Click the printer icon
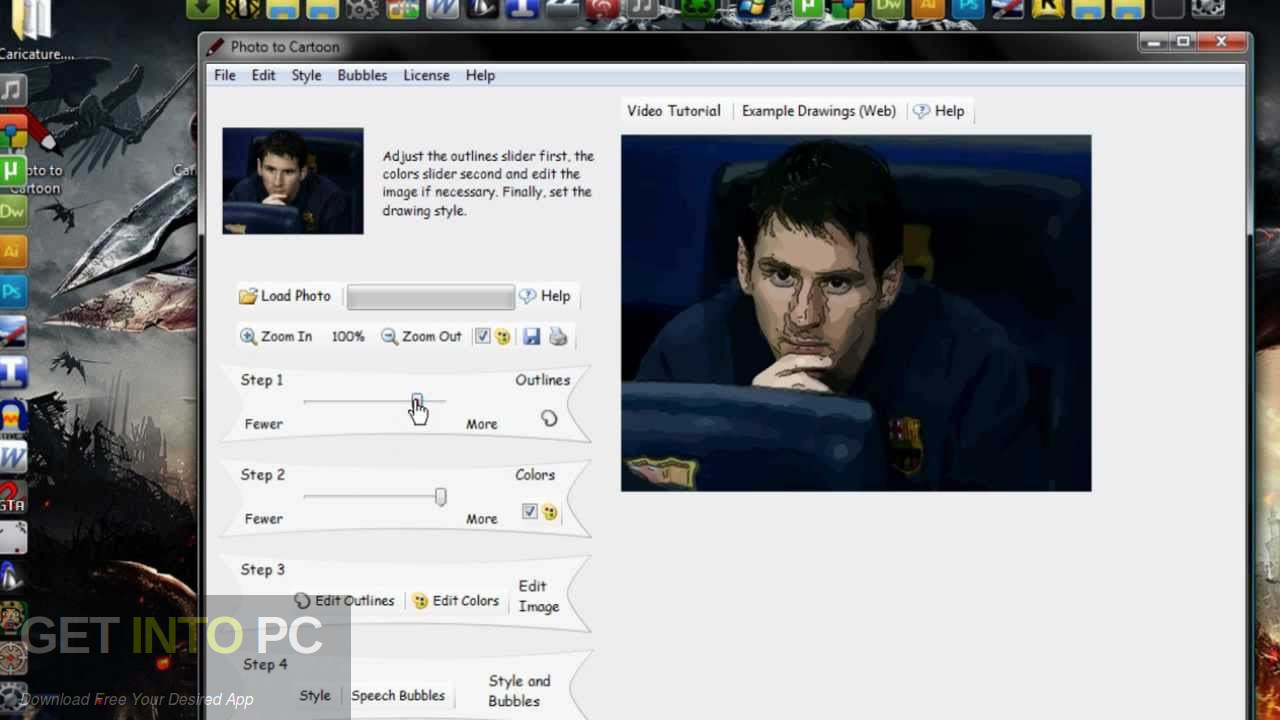This screenshot has height=720, width=1280. coord(558,337)
